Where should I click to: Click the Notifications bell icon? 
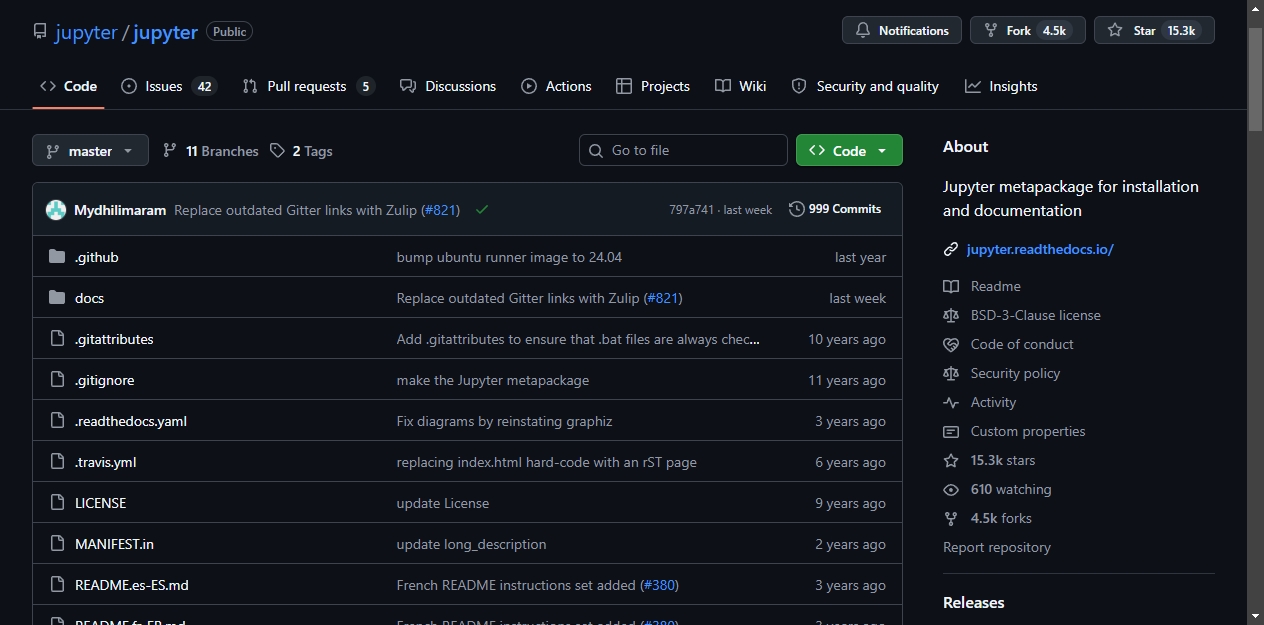pos(863,31)
